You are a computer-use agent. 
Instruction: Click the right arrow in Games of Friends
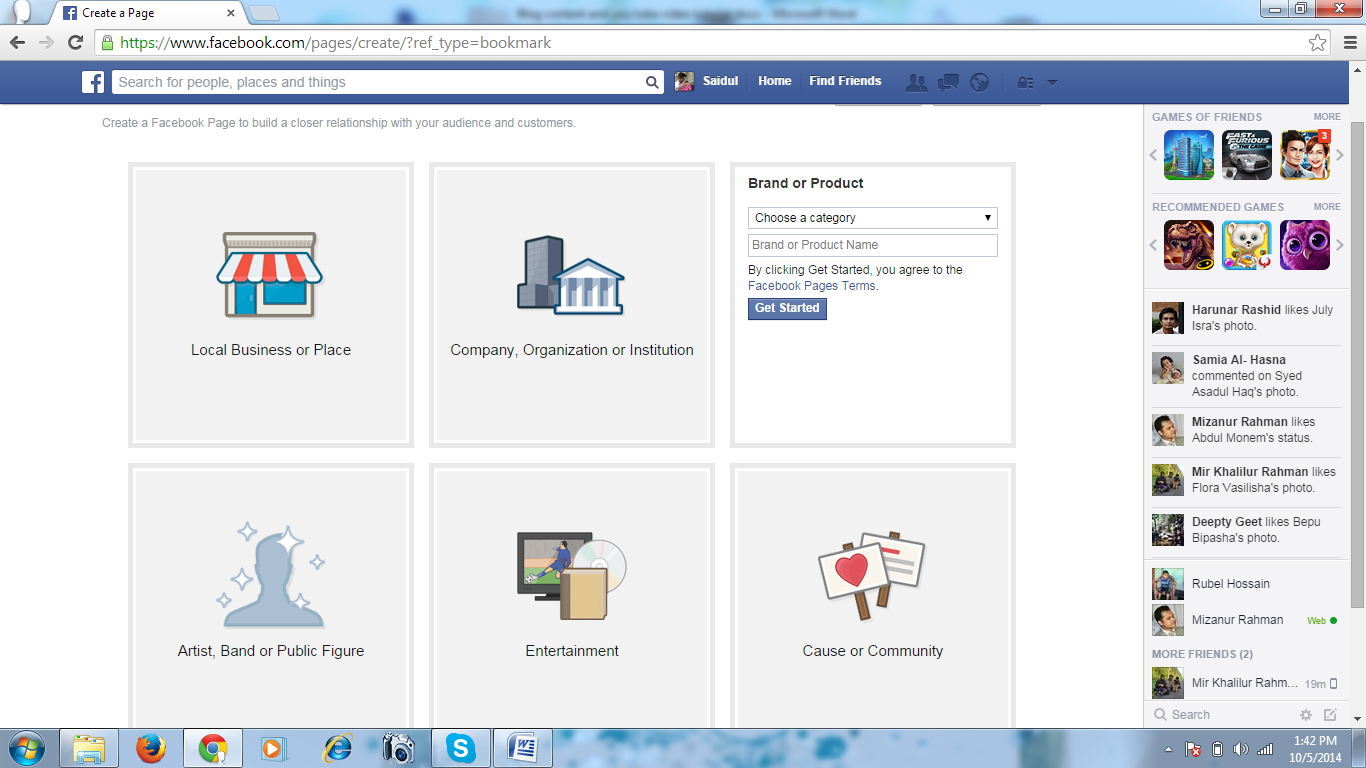pyautogui.click(x=1339, y=155)
